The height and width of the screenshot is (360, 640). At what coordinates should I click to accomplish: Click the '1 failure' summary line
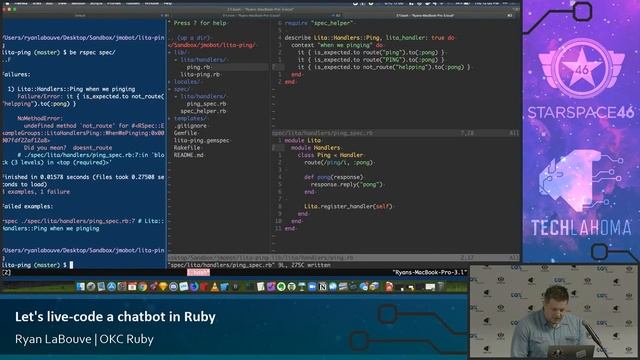click(x=36, y=192)
